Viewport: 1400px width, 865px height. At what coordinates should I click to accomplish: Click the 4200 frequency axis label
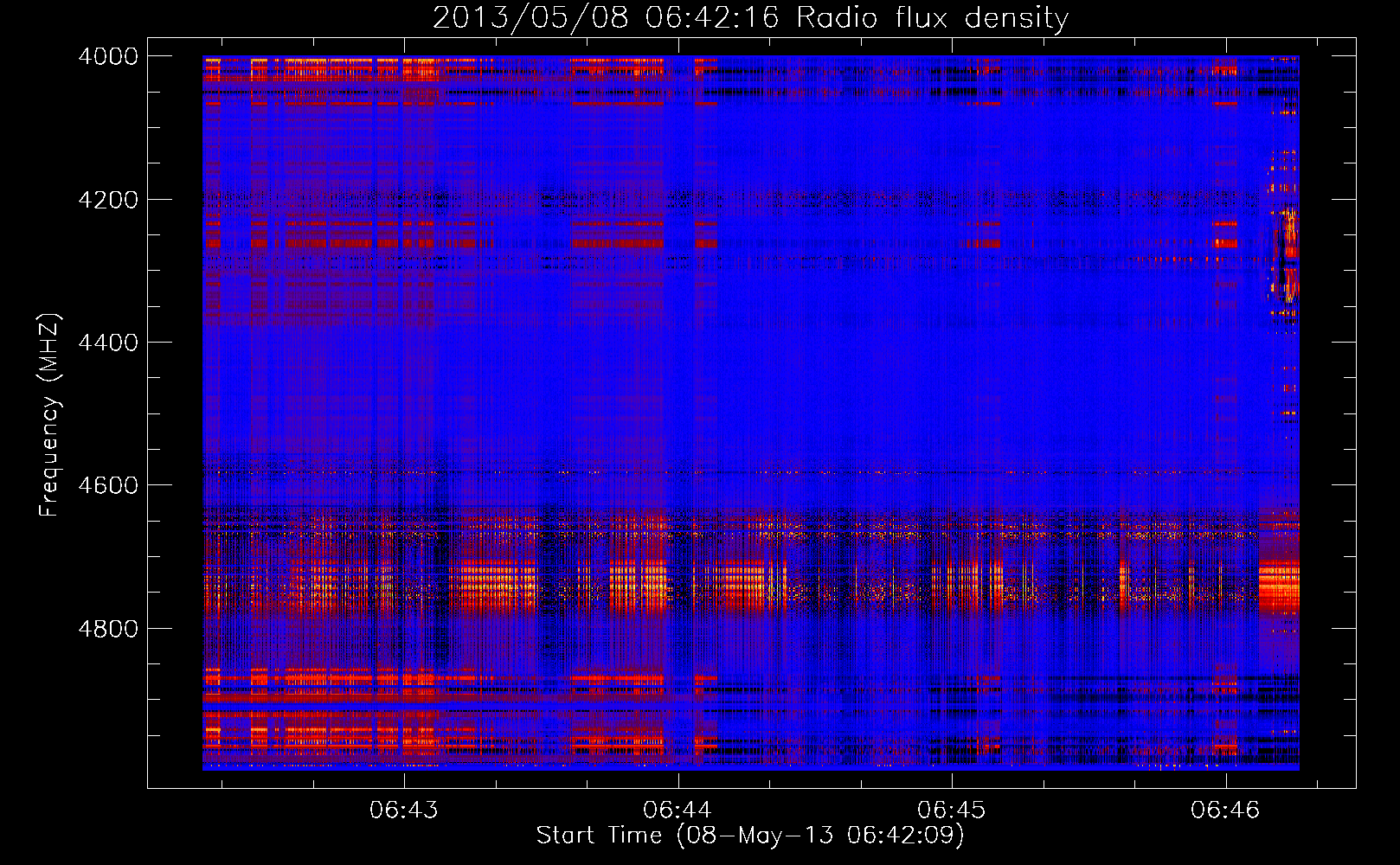click(107, 200)
